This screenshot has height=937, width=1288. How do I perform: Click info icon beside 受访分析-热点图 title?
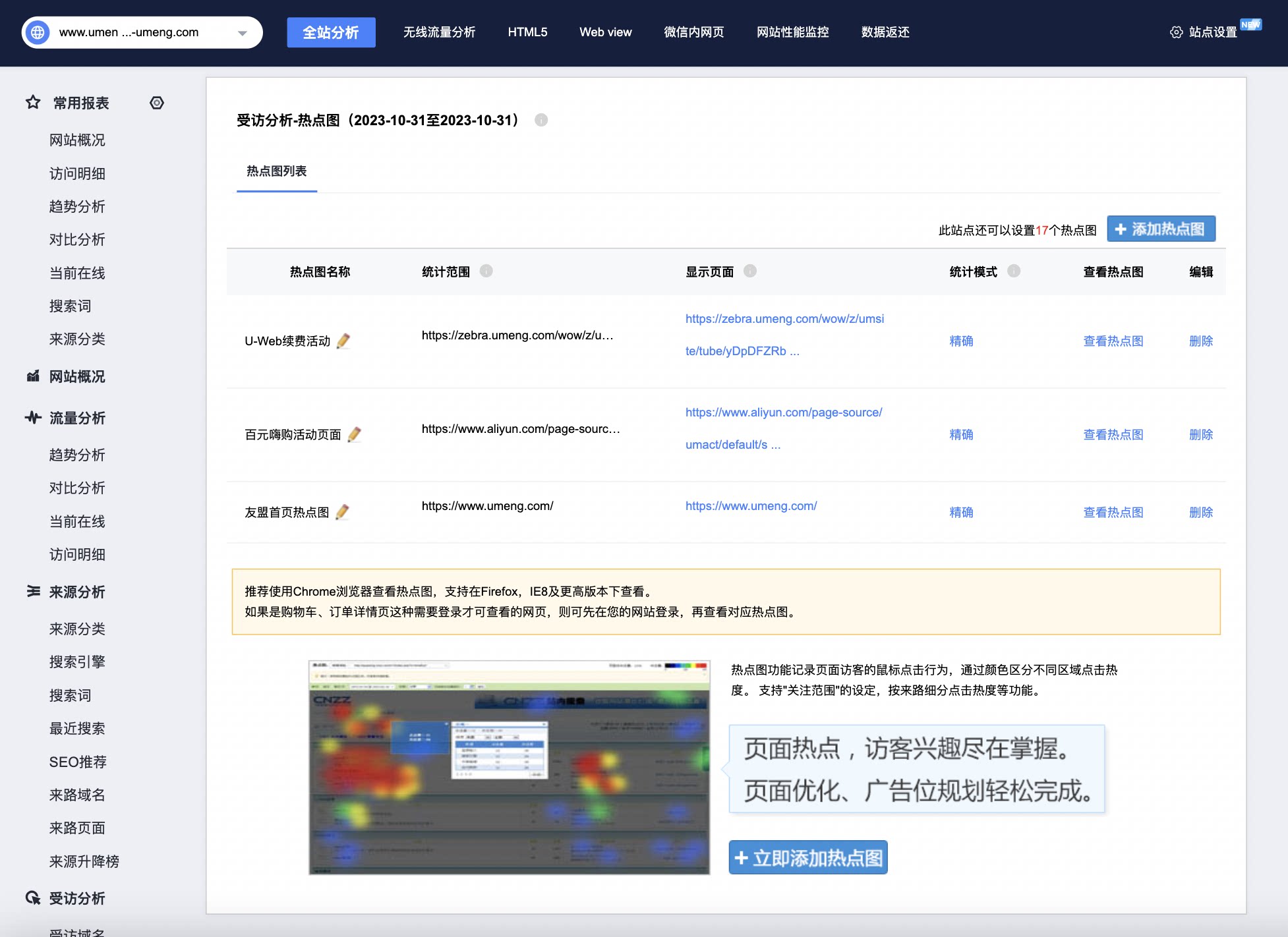pos(541,120)
